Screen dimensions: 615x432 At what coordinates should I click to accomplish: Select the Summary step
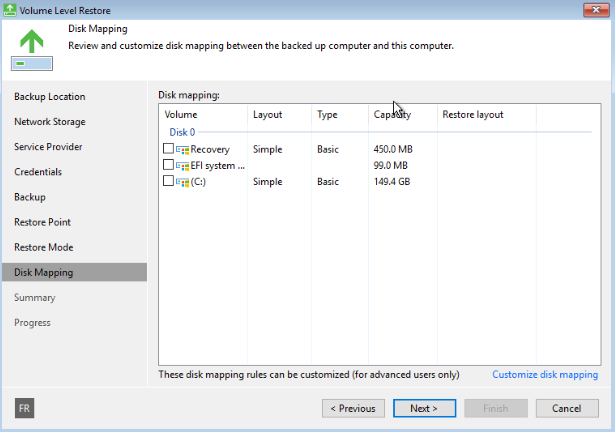coord(35,297)
